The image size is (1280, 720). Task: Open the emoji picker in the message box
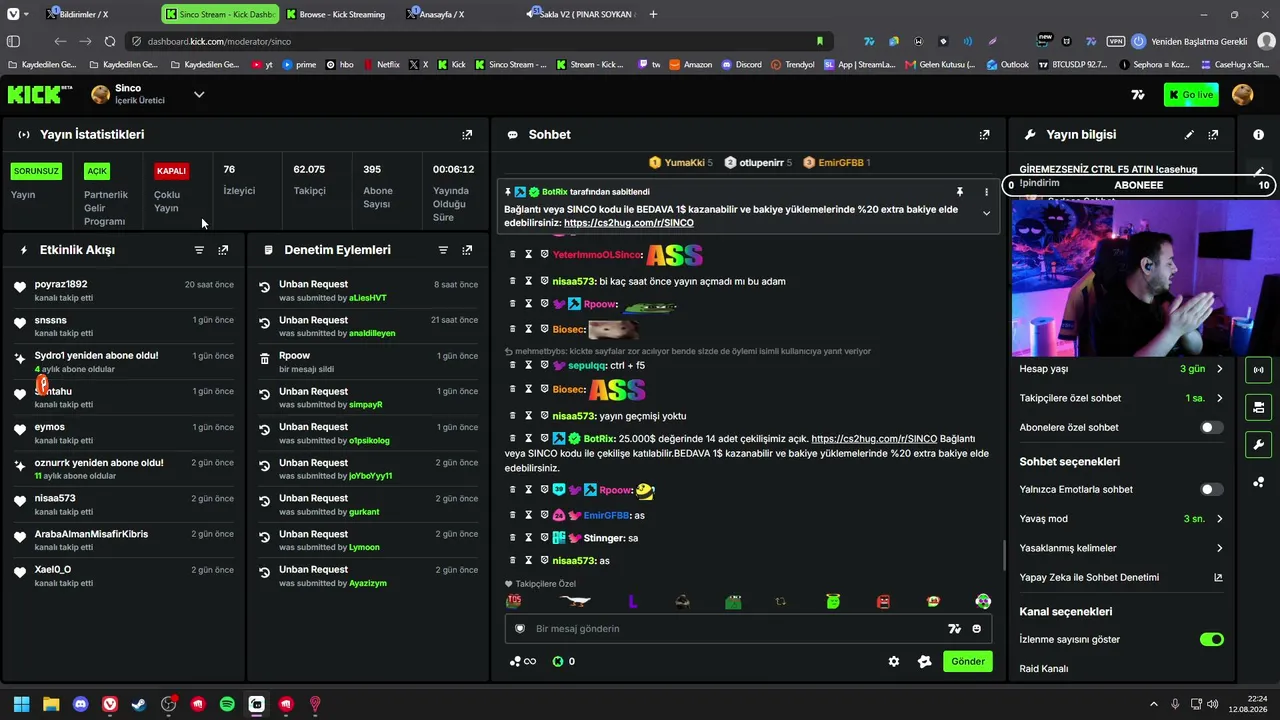[977, 629]
